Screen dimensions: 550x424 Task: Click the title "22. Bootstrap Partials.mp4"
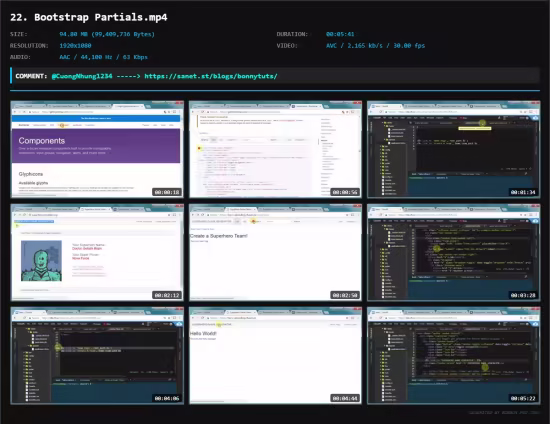tap(89, 17)
